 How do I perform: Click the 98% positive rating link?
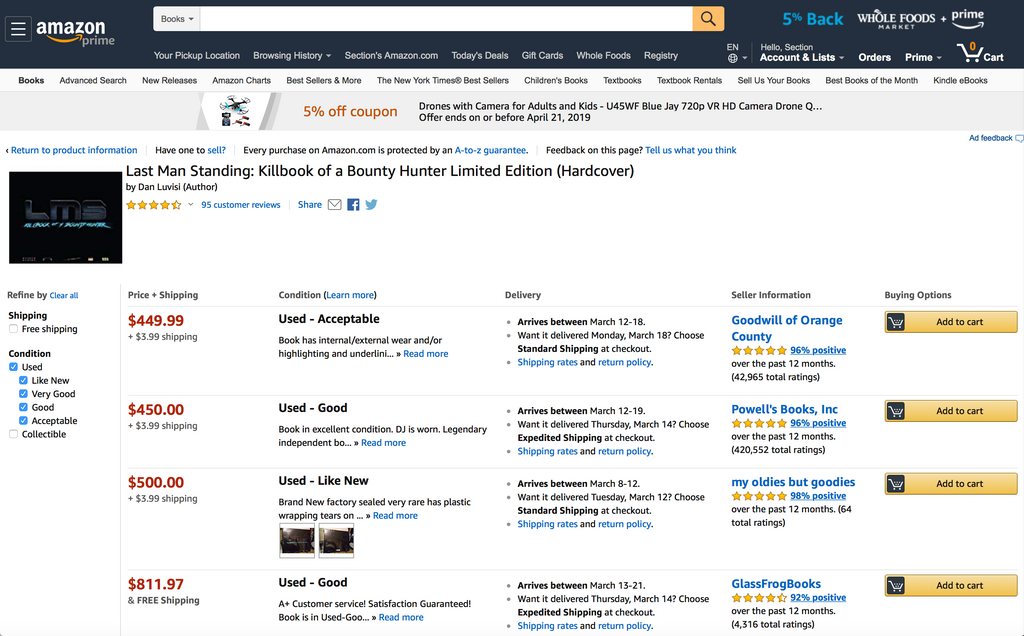(x=818, y=496)
